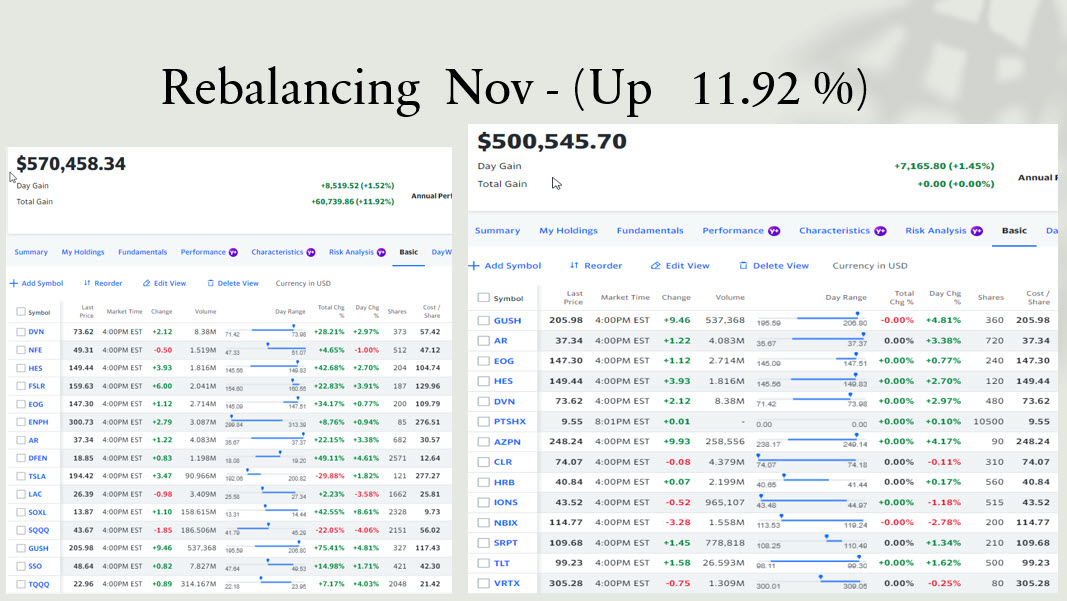This screenshot has height=601, width=1067.
Task: Tick the select-all Symbol checkbox in right portfolio
Action: pos(483,297)
